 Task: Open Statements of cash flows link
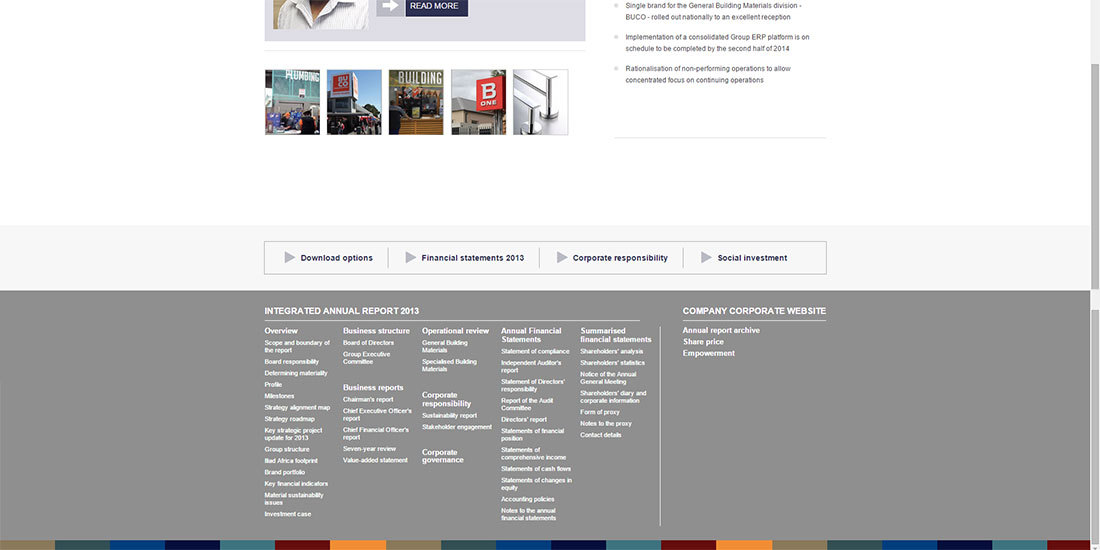(536, 469)
